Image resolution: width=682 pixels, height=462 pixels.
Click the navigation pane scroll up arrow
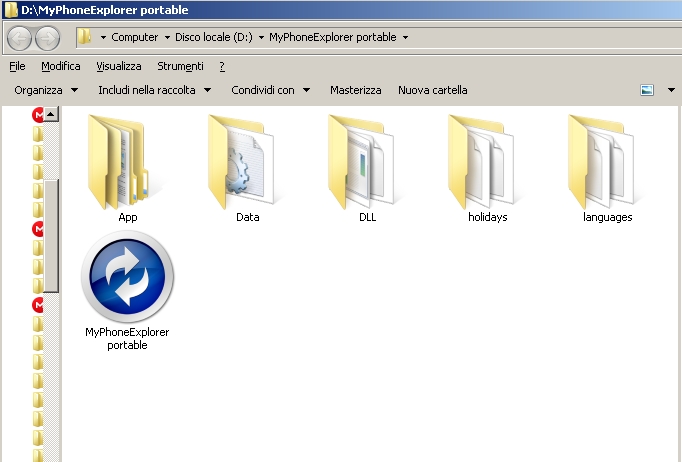pos(51,114)
